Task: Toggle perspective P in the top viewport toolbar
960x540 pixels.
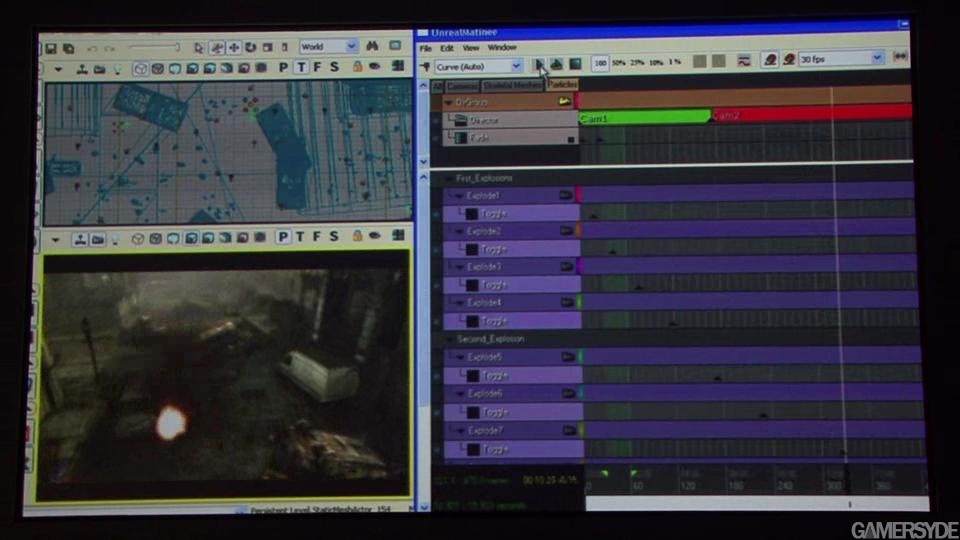Action: coord(283,67)
